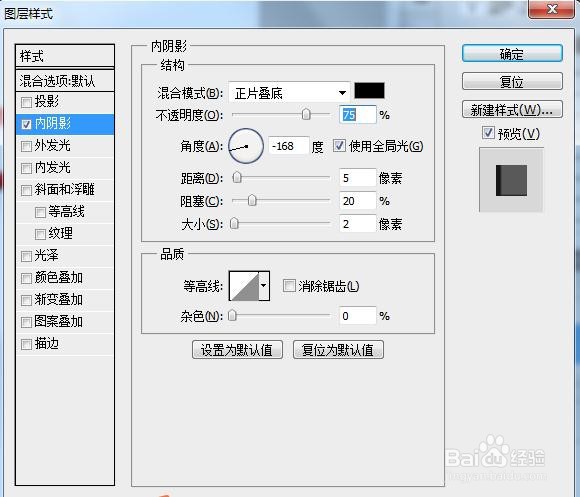The image size is (580, 497).
Task: Click the 大小 size slider handle
Action: [x=235, y=223]
